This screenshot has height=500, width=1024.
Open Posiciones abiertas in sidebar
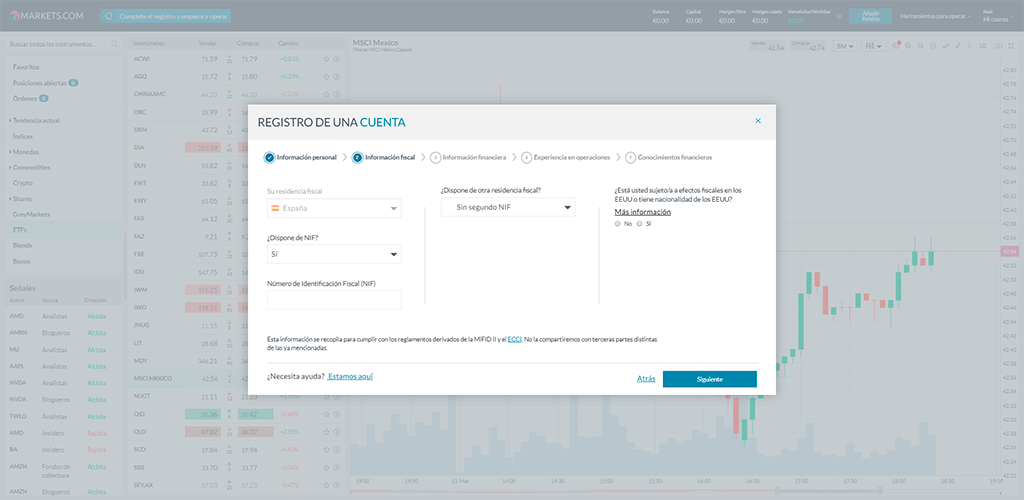[39, 83]
